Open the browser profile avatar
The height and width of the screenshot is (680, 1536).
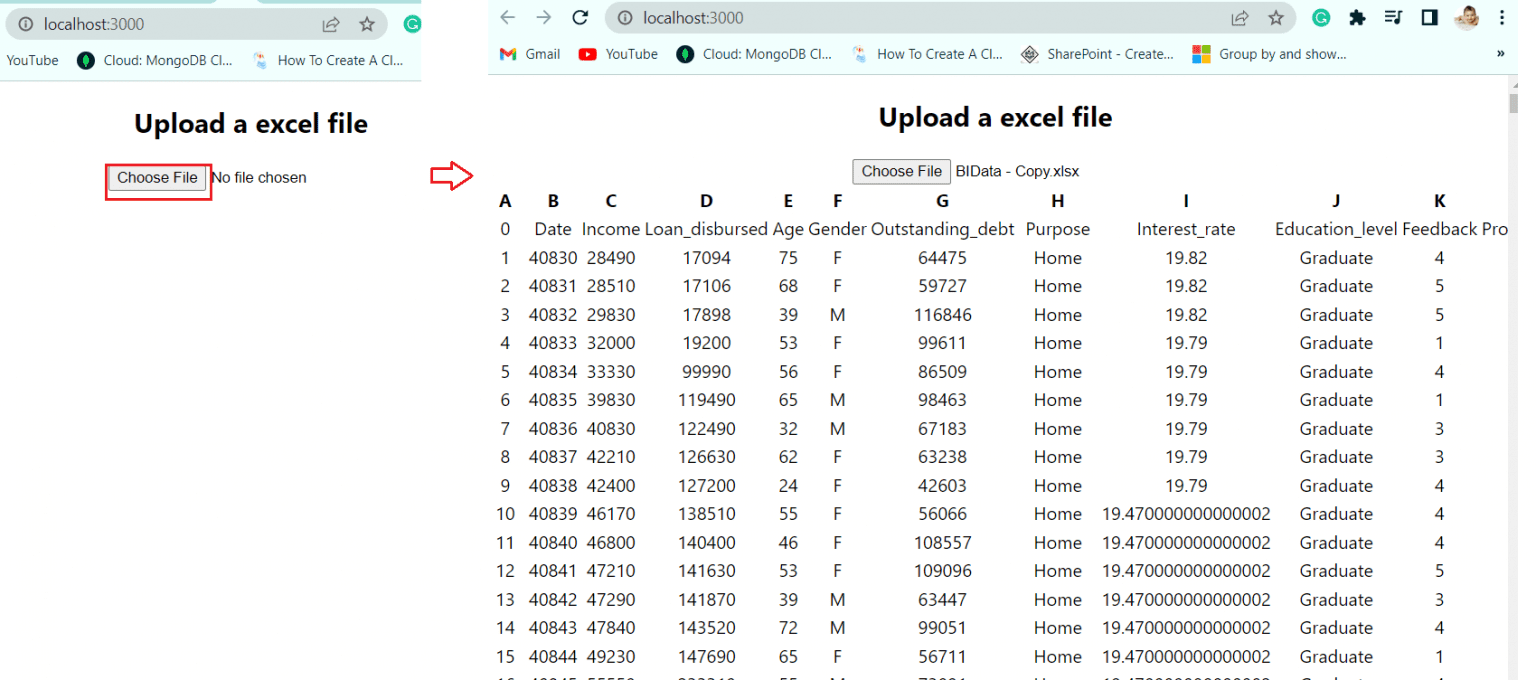point(1466,17)
